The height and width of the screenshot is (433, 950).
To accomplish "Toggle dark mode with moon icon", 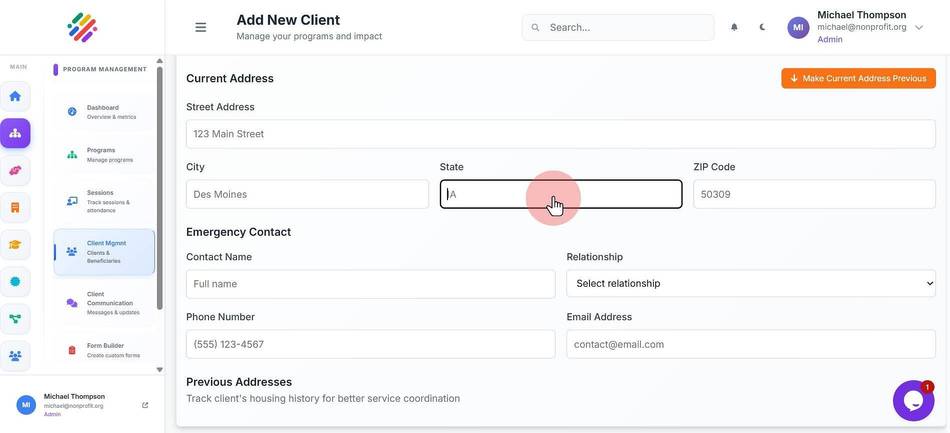I will tap(762, 27).
